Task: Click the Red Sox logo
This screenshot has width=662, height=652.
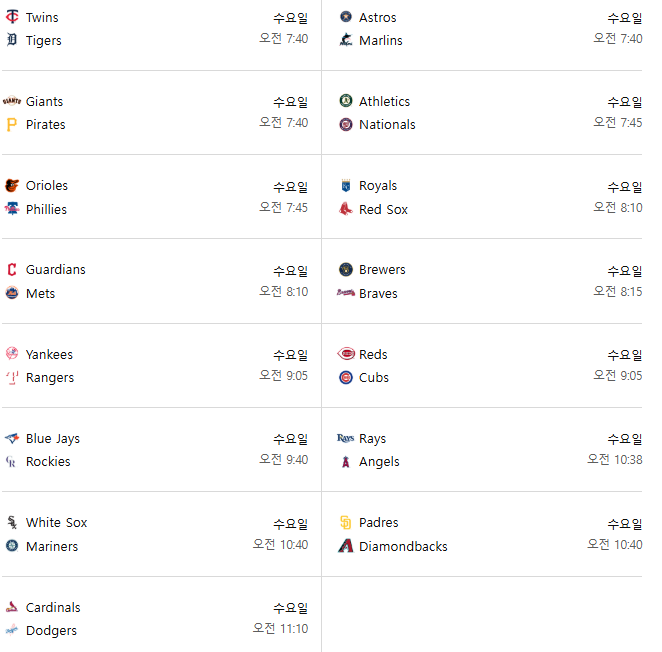Action: click(x=346, y=209)
